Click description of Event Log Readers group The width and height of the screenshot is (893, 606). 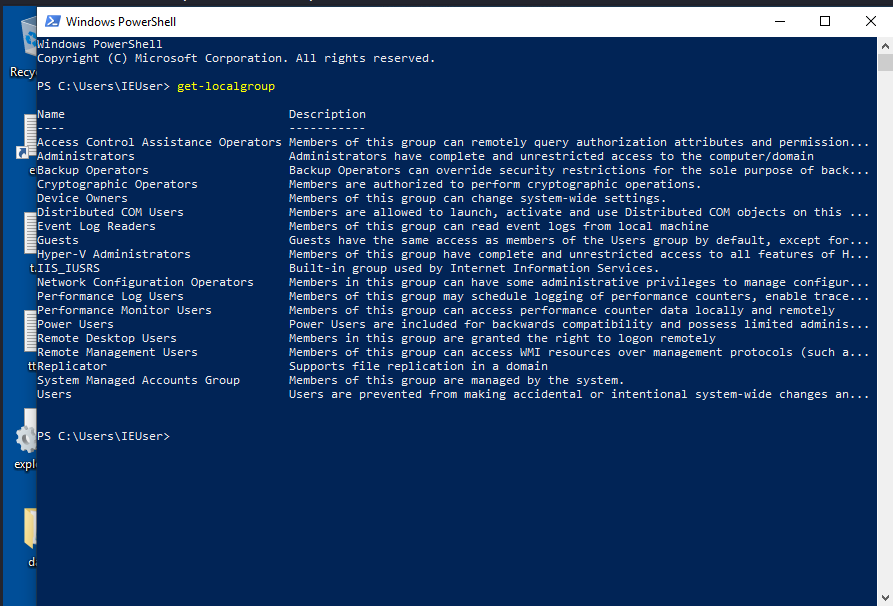coord(499,226)
